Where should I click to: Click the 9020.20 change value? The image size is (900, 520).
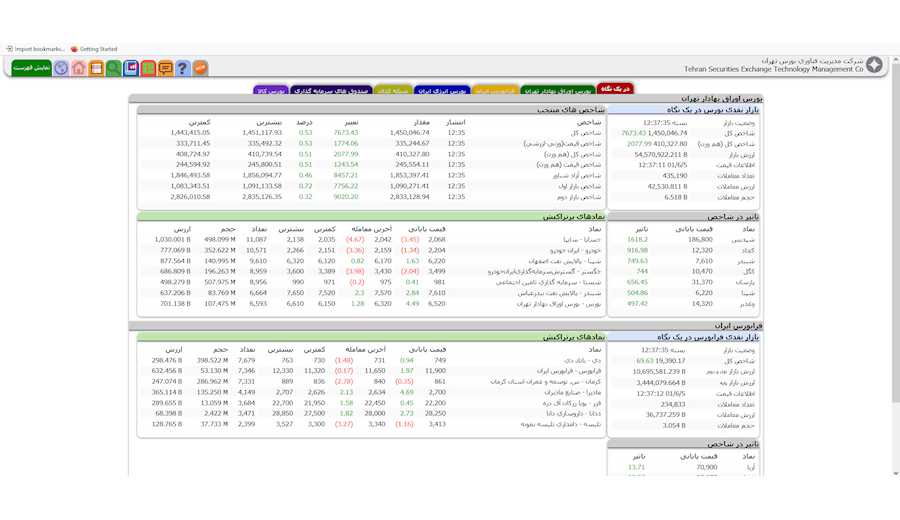346,196
